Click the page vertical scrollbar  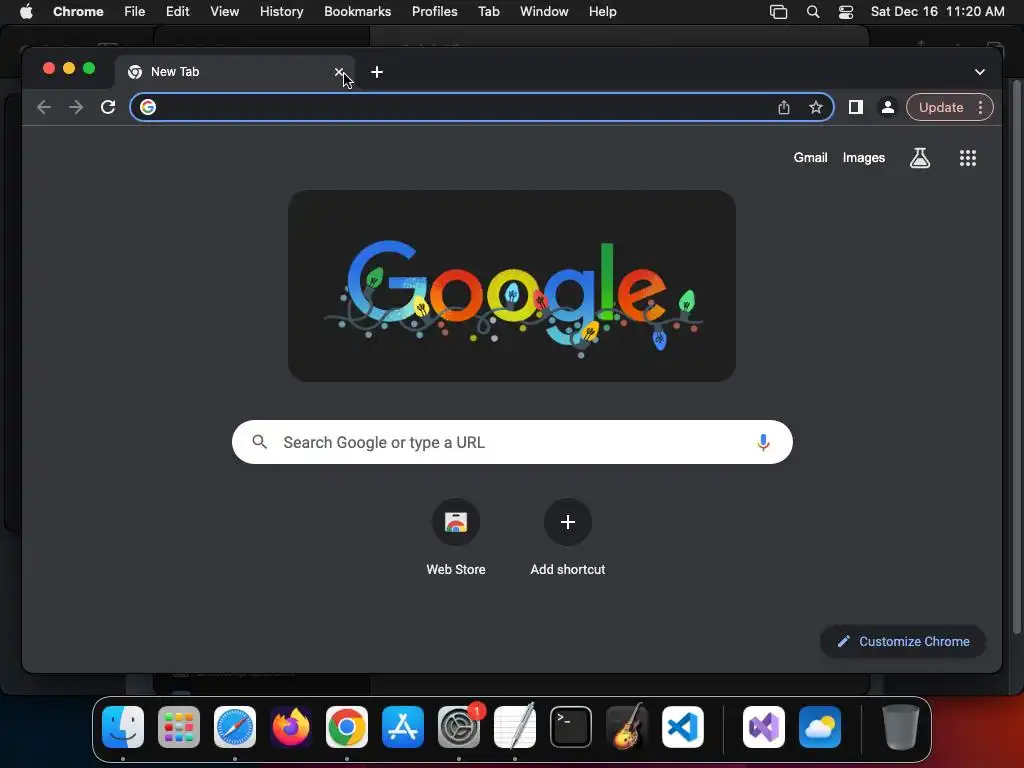point(1016,357)
